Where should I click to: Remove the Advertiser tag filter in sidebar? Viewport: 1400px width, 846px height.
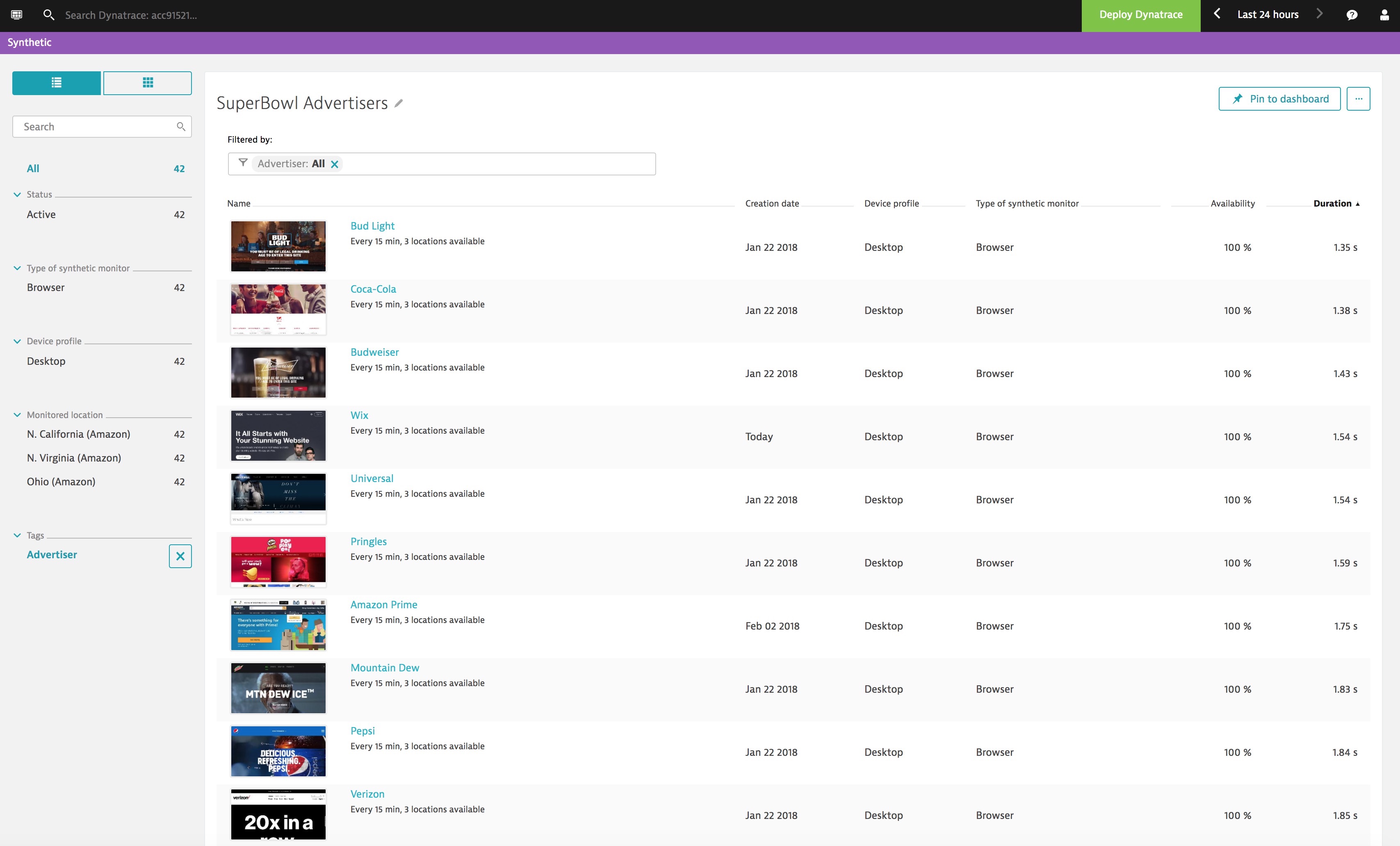(180, 556)
